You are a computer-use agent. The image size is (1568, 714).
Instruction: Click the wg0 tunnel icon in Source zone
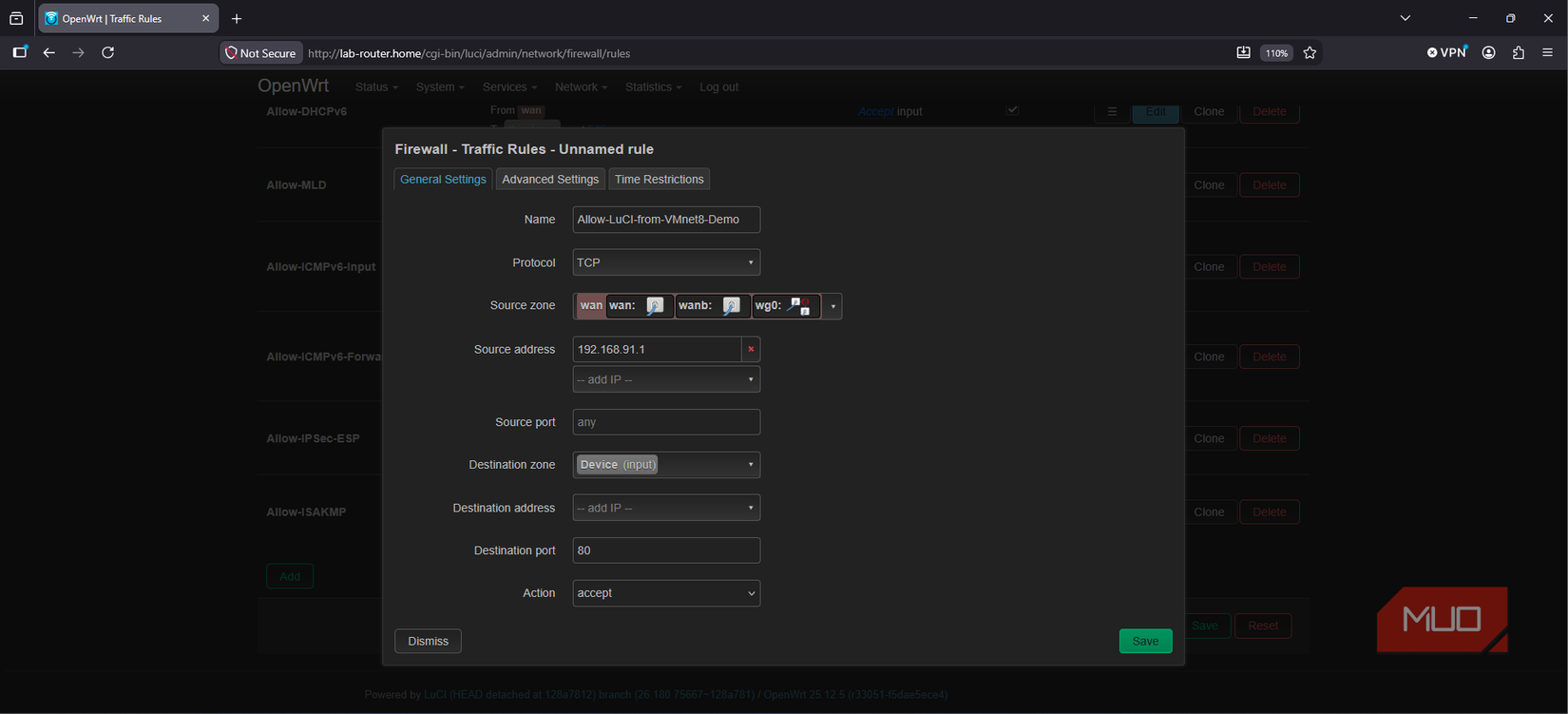point(800,306)
